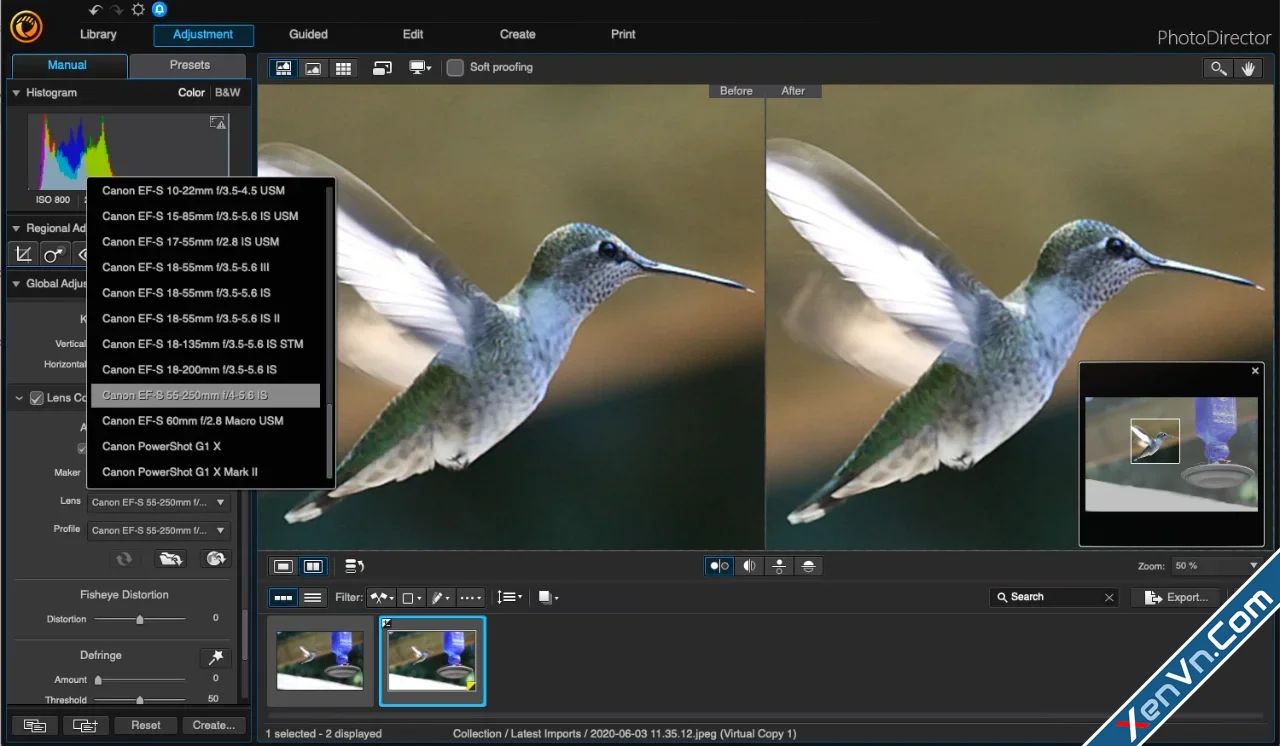Click the view history/rotate icon

click(354, 566)
